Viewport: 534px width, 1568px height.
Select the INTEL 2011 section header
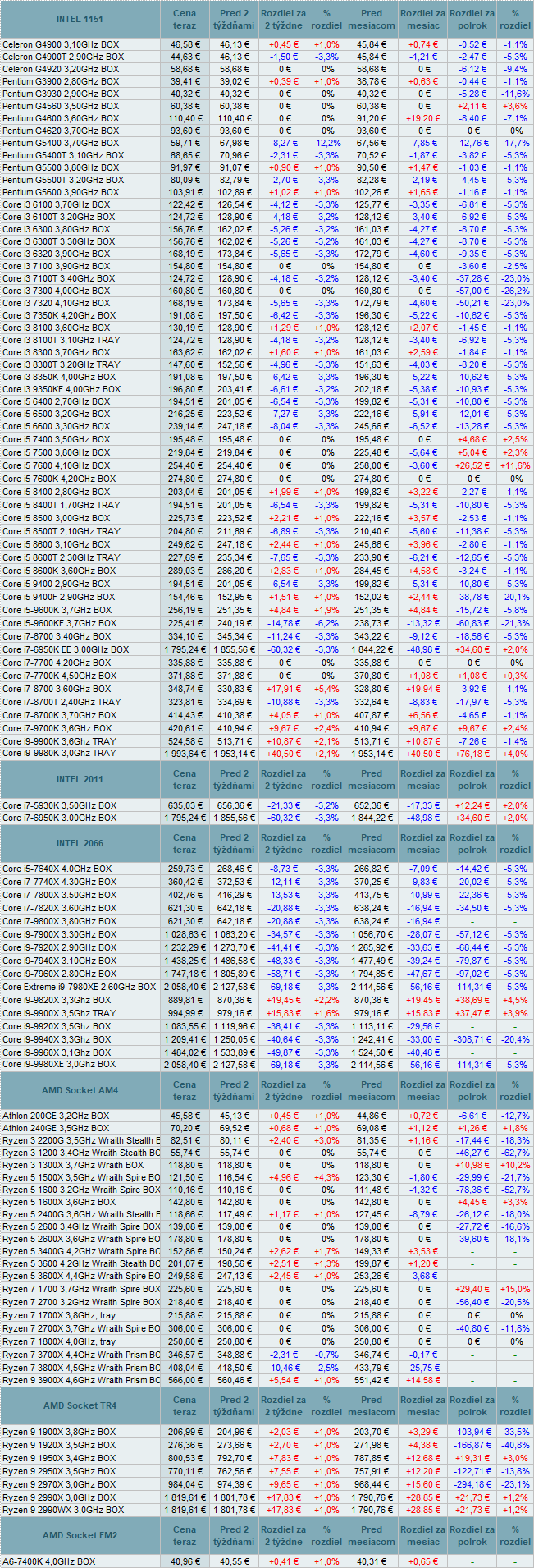point(80,780)
